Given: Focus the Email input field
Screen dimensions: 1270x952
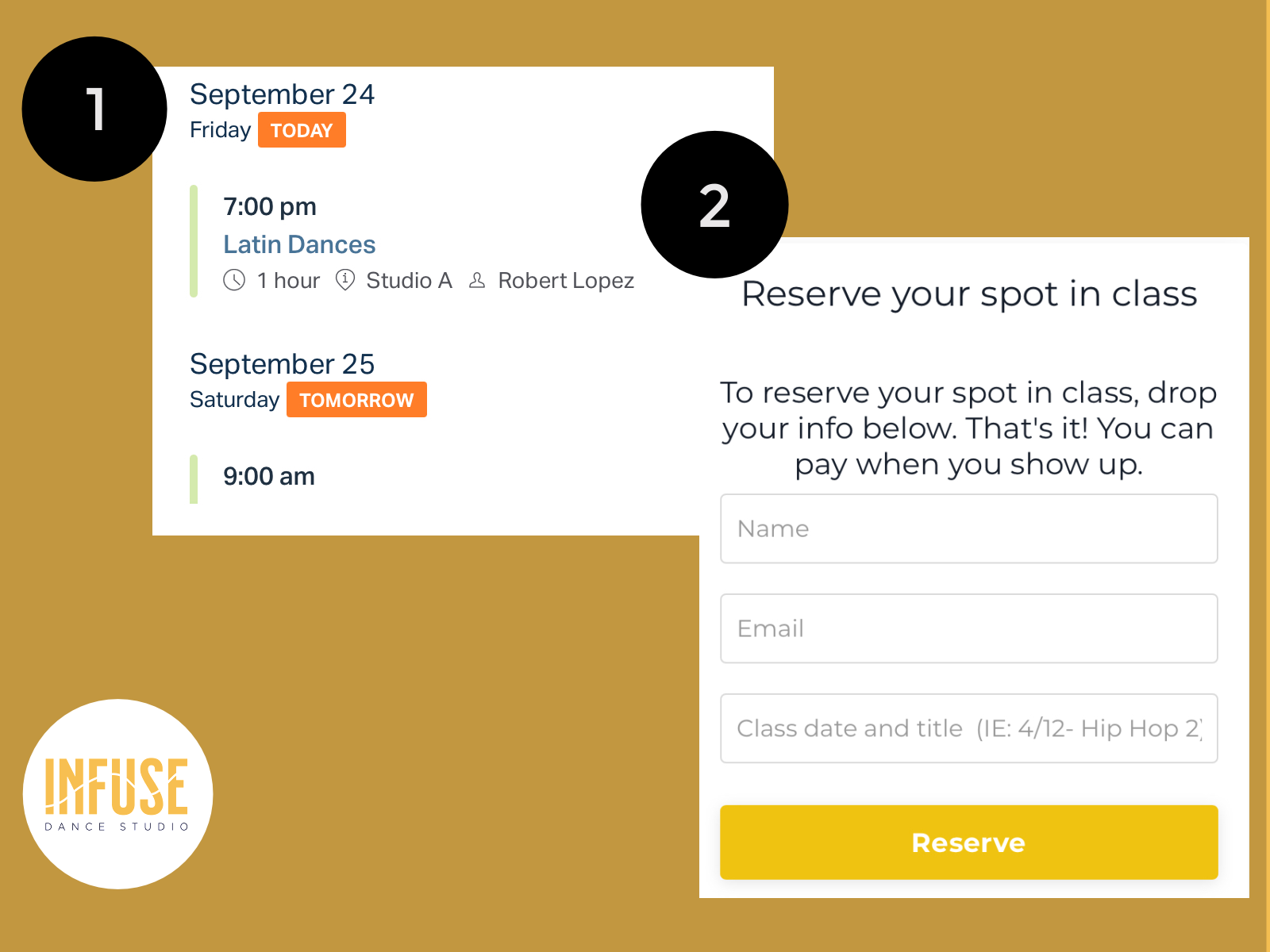Looking at the screenshot, I should [x=968, y=628].
